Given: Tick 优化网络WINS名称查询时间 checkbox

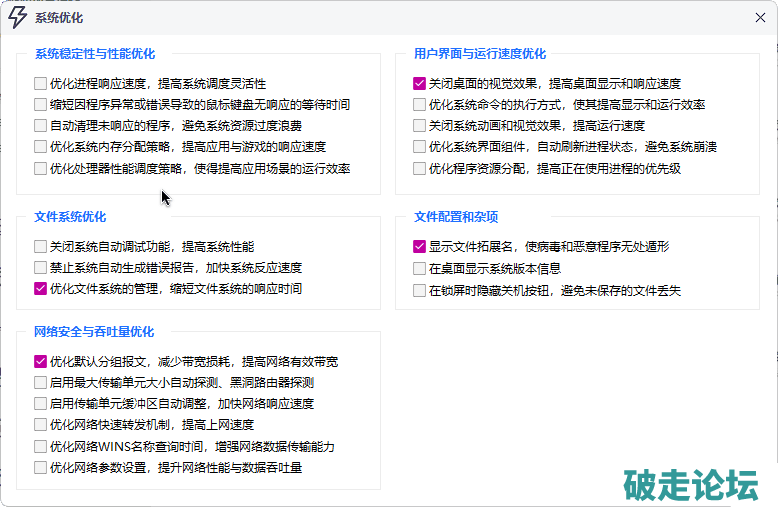Looking at the screenshot, I should click(x=40, y=446).
